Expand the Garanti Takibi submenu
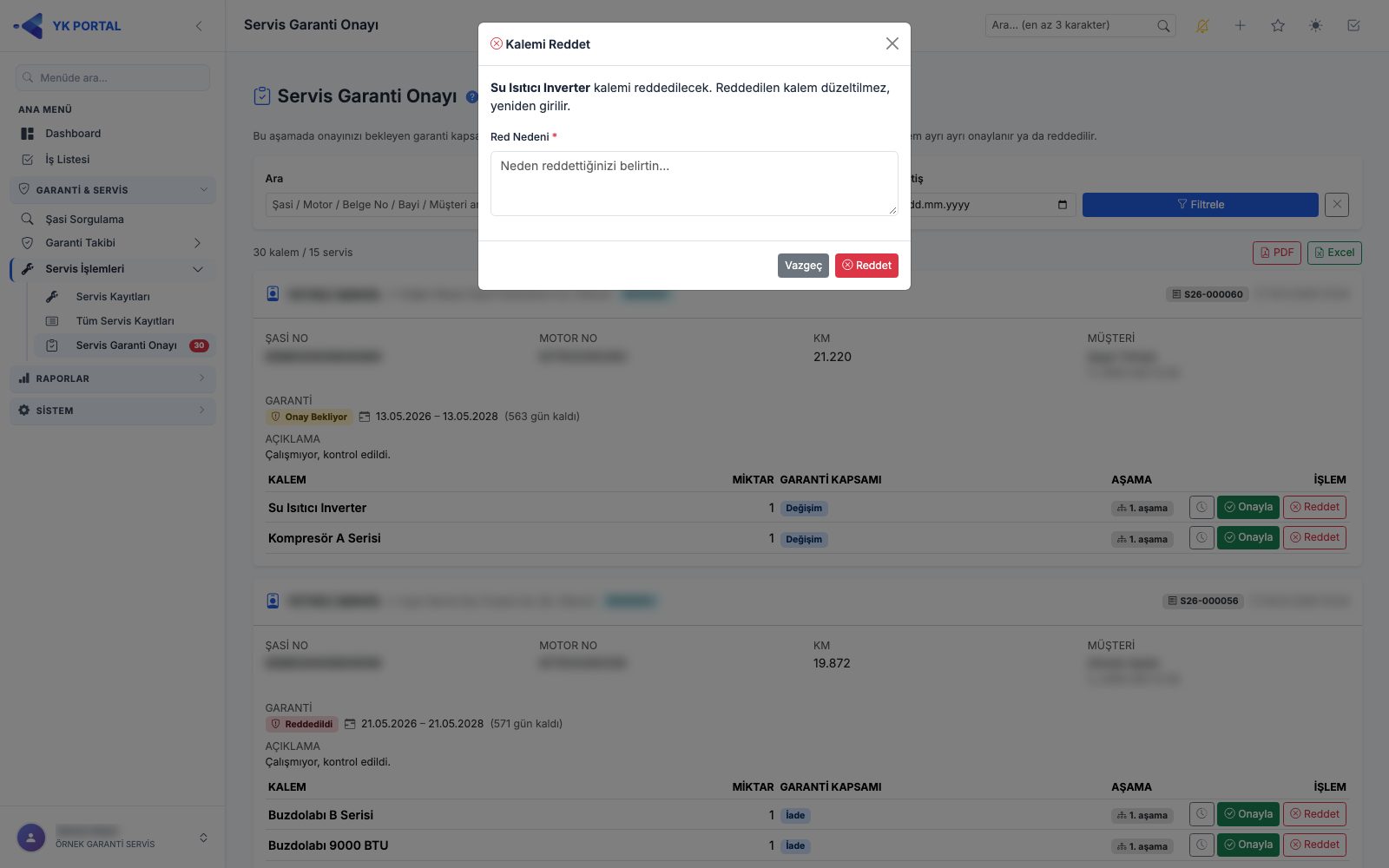Screen dimensions: 1389x868 click(x=113, y=243)
